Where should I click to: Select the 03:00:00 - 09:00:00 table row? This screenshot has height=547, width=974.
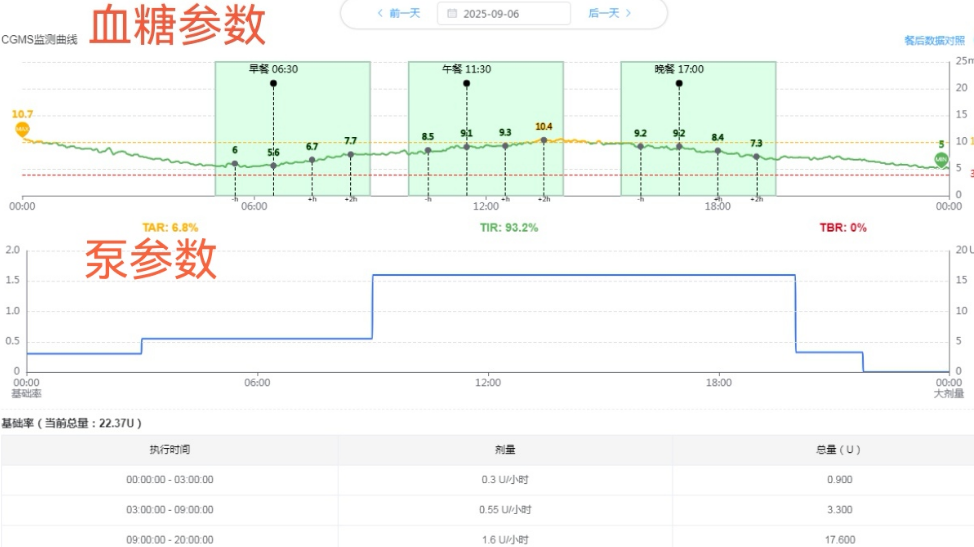(487, 509)
